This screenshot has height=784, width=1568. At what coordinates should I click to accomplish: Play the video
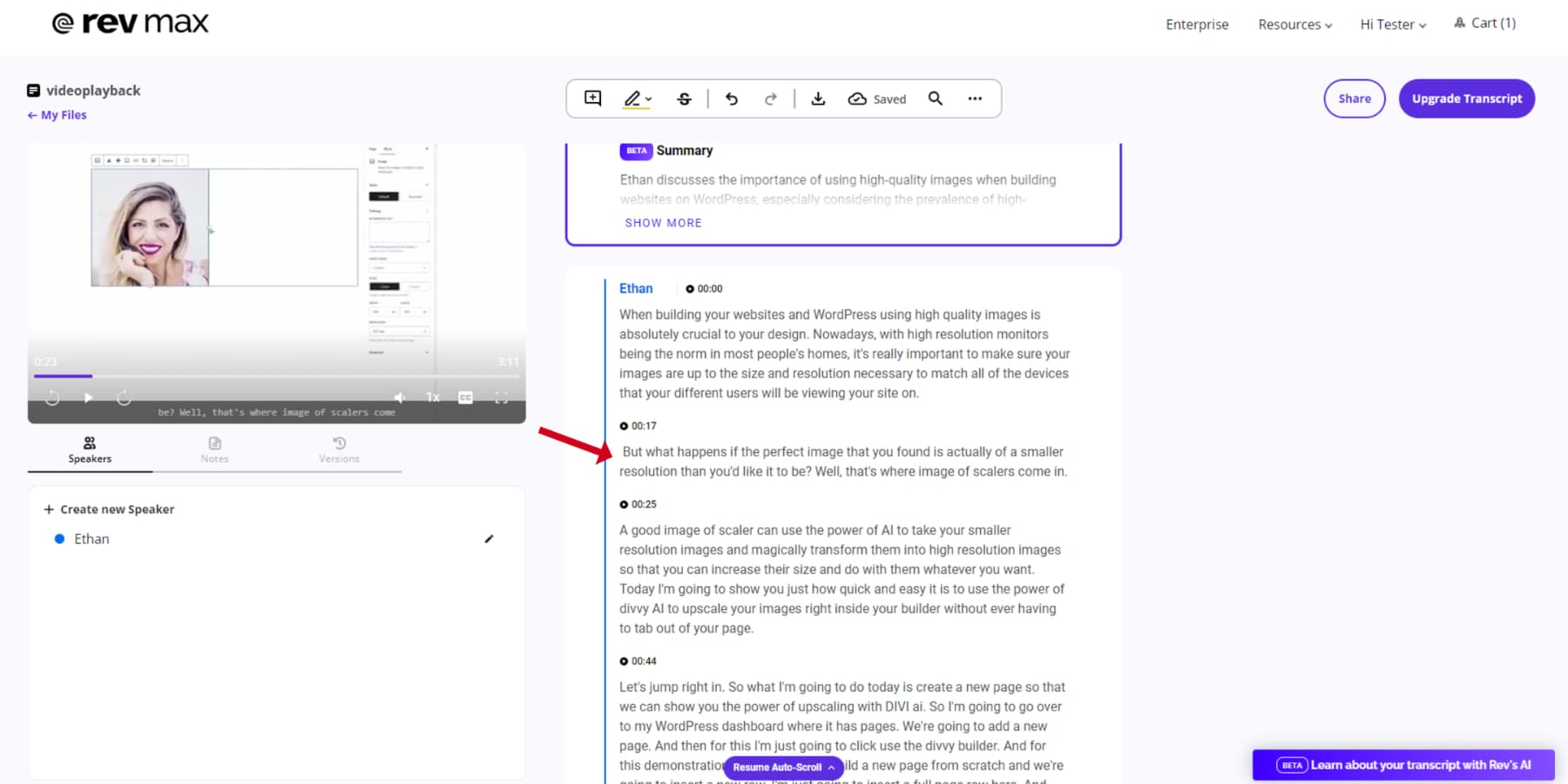pos(88,398)
